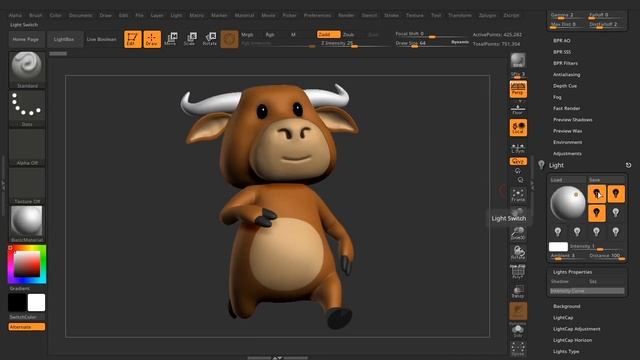Open the Render menu
This screenshot has height=360, width=640.
[346, 15]
